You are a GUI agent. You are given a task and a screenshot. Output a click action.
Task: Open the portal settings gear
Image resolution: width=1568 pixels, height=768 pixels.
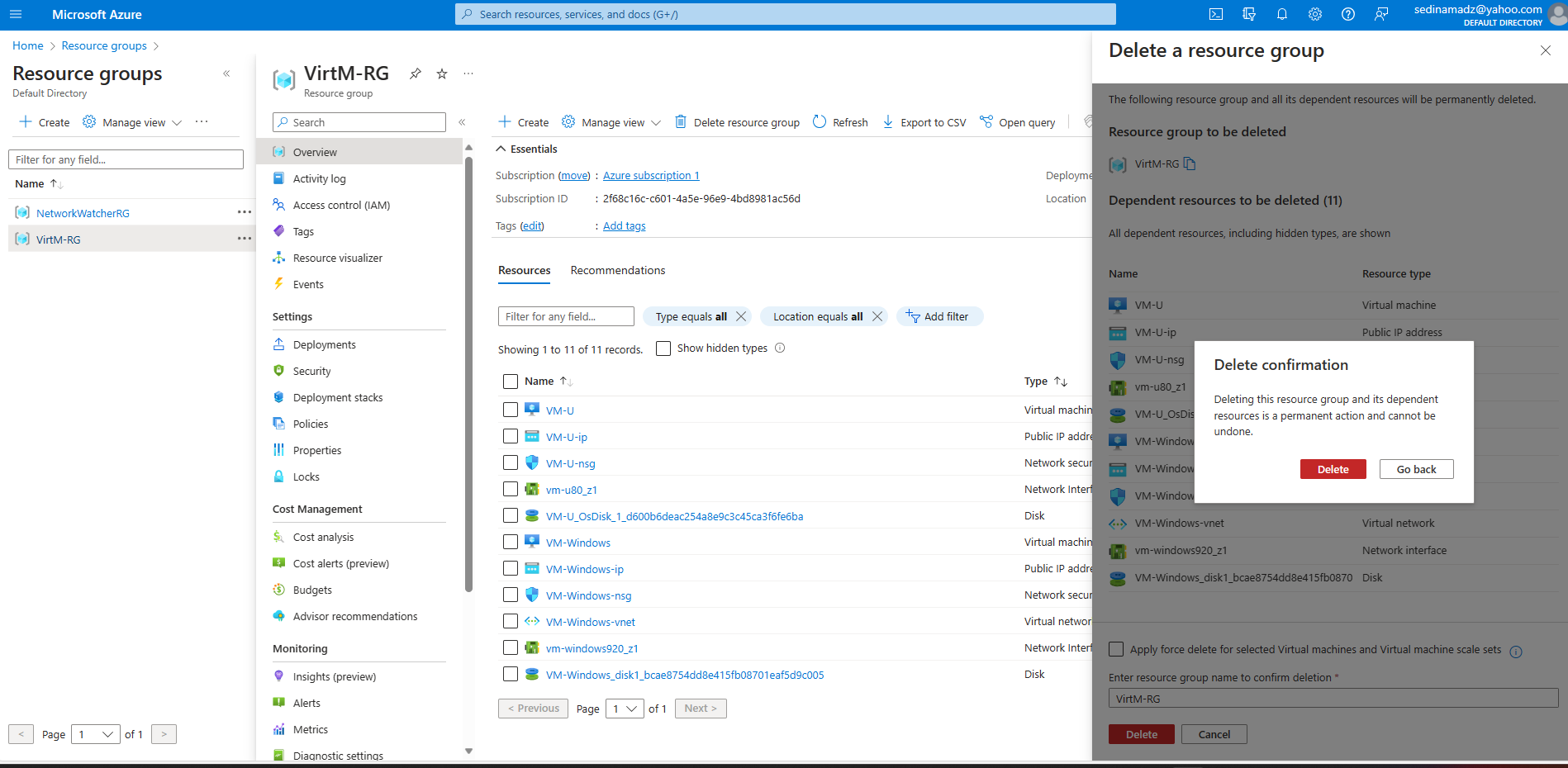coord(1315,14)
